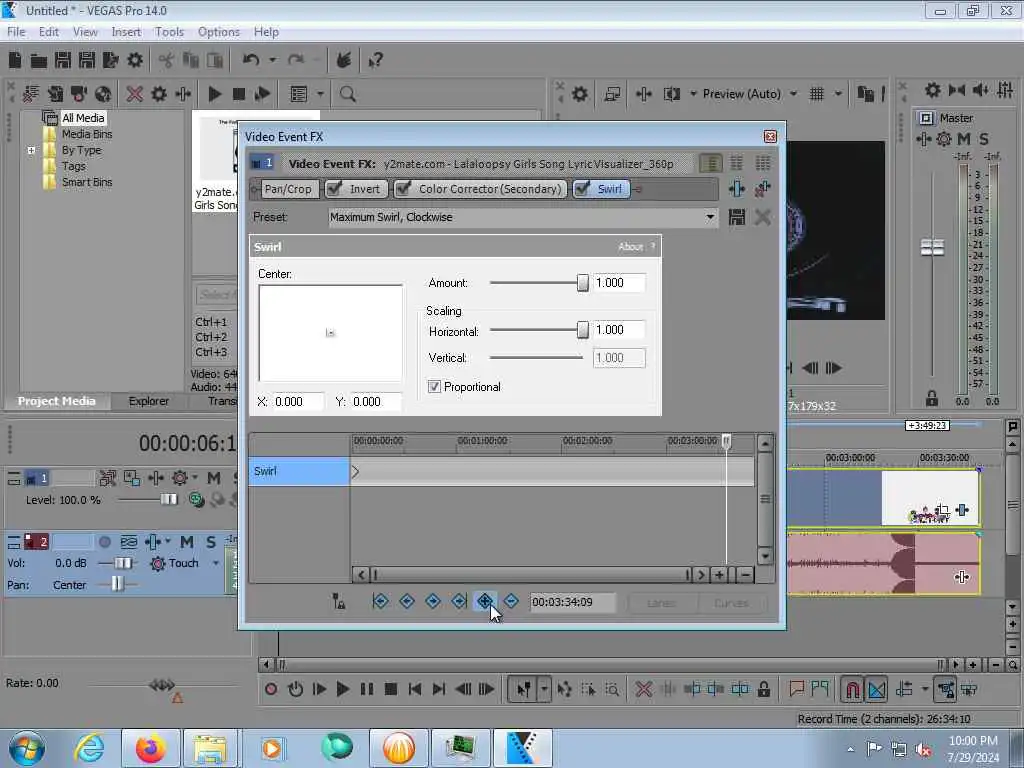
Task: Click Master bus lock icon
Action: click(x=932, y=398)
